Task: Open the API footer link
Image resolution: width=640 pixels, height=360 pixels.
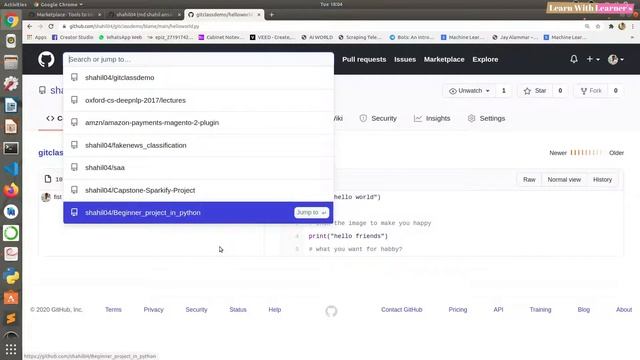Action: [x=498, y=309]
